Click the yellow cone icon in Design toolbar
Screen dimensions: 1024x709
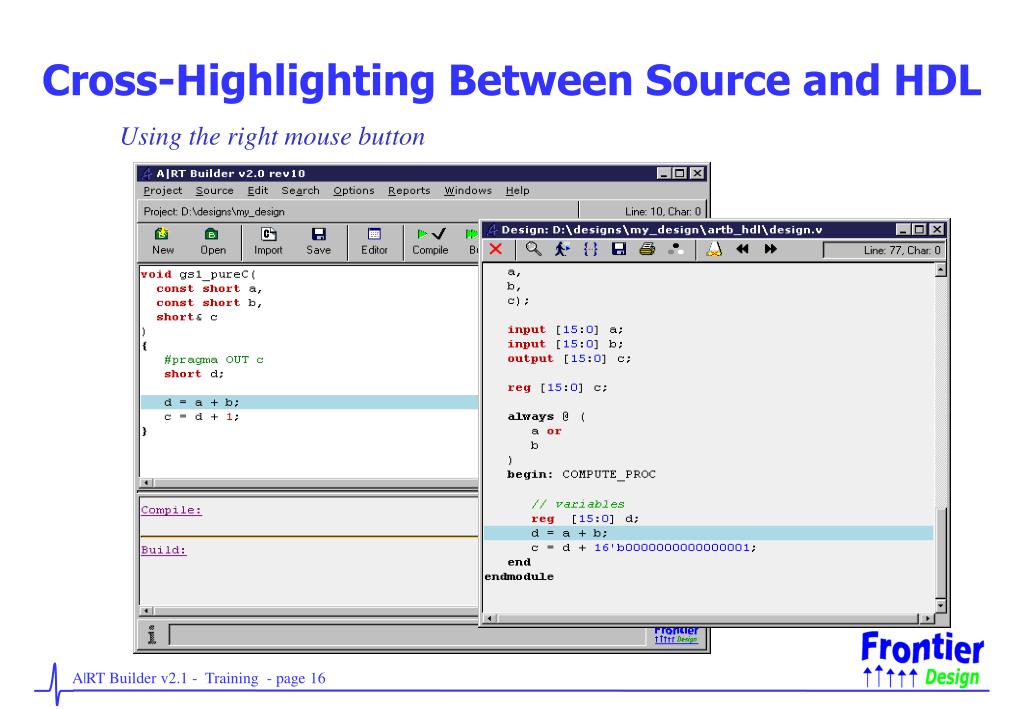click(x=714, y=249)
